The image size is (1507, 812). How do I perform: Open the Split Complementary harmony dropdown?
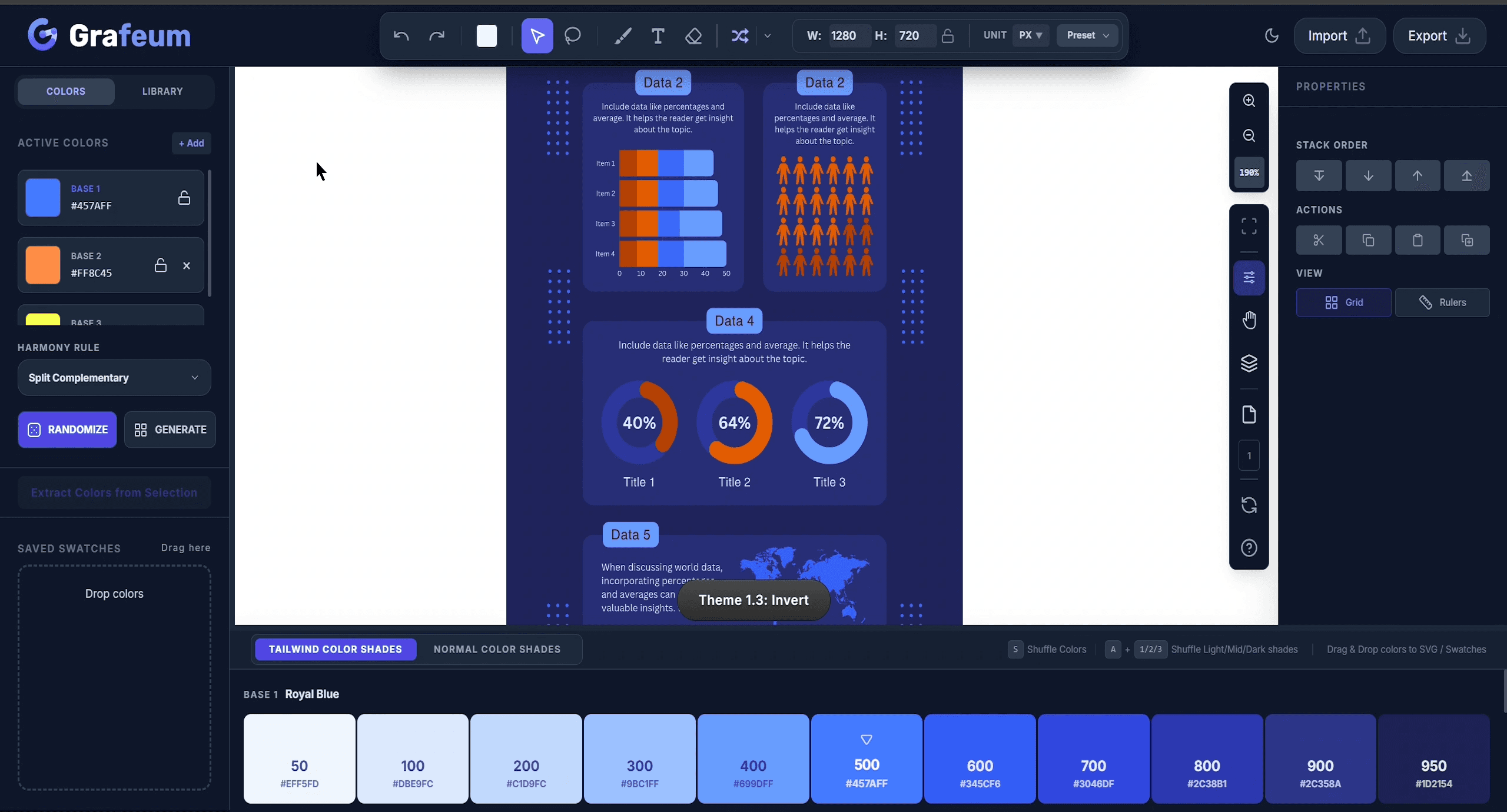coord(114,377)
